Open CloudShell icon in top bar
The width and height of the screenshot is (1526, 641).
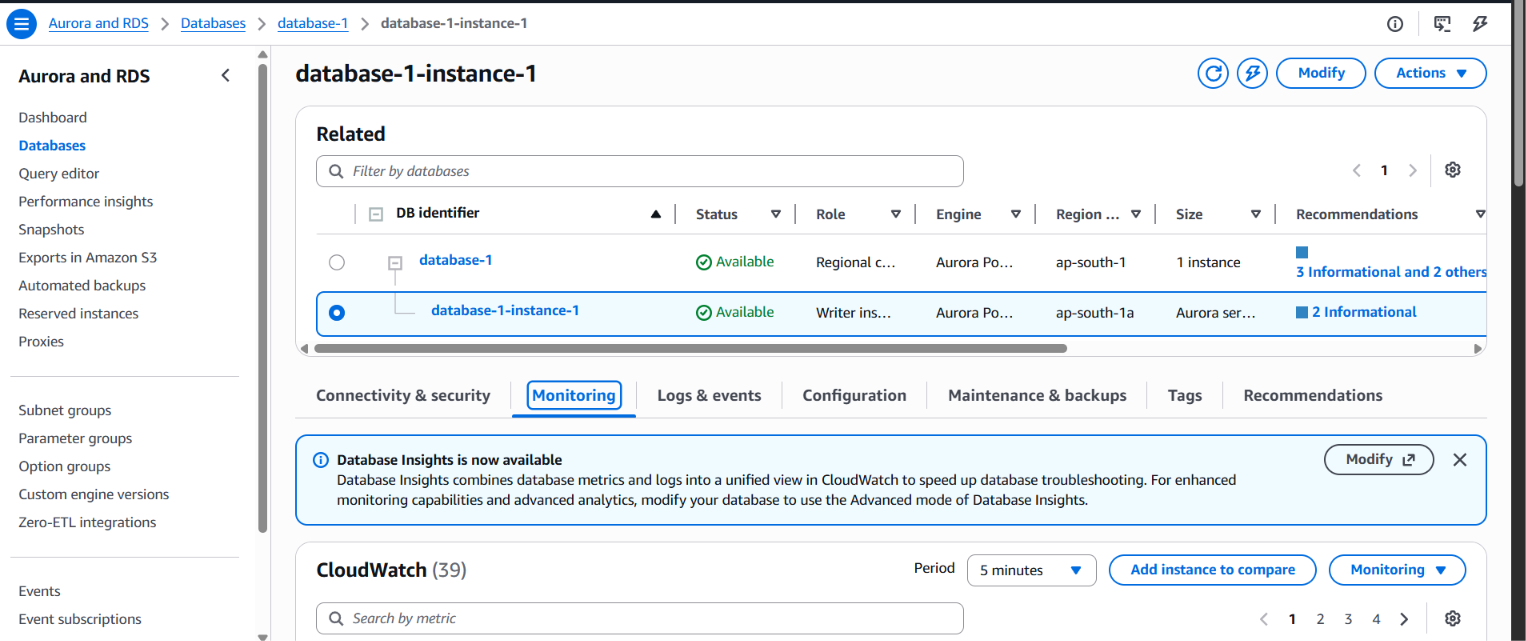[x=1442, y=24]
